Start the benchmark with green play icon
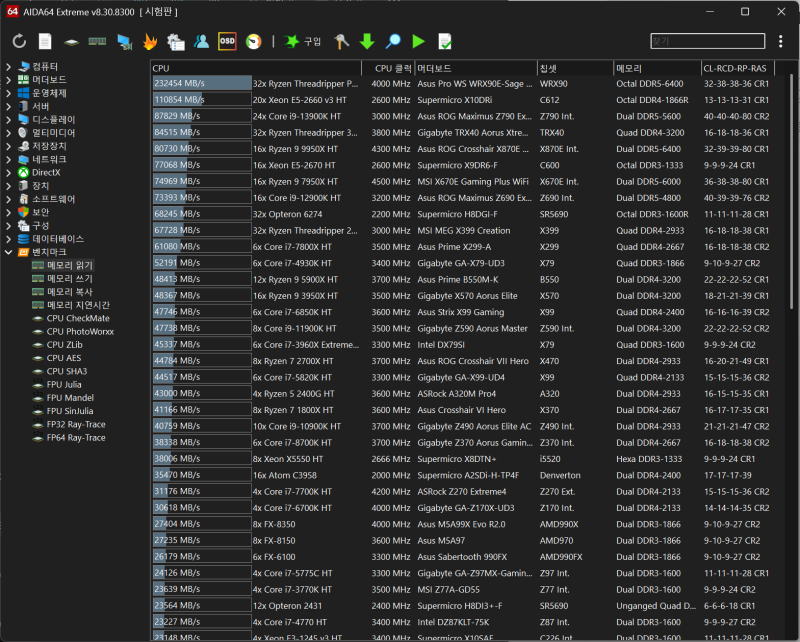This screenshot has width=800, height=642. point(418,41)
